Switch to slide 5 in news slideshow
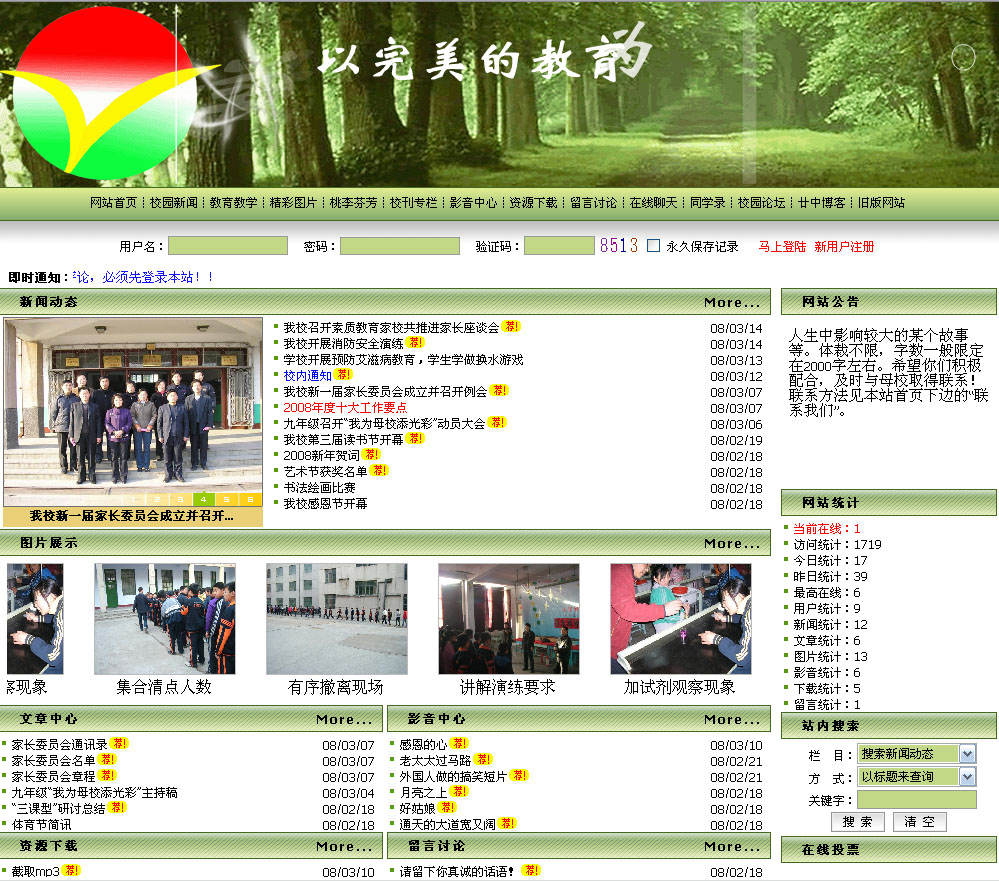 (227, 499)
